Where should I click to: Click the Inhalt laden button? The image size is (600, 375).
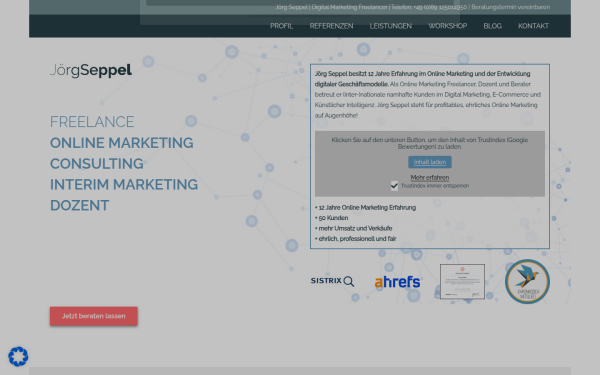(430, 162)
